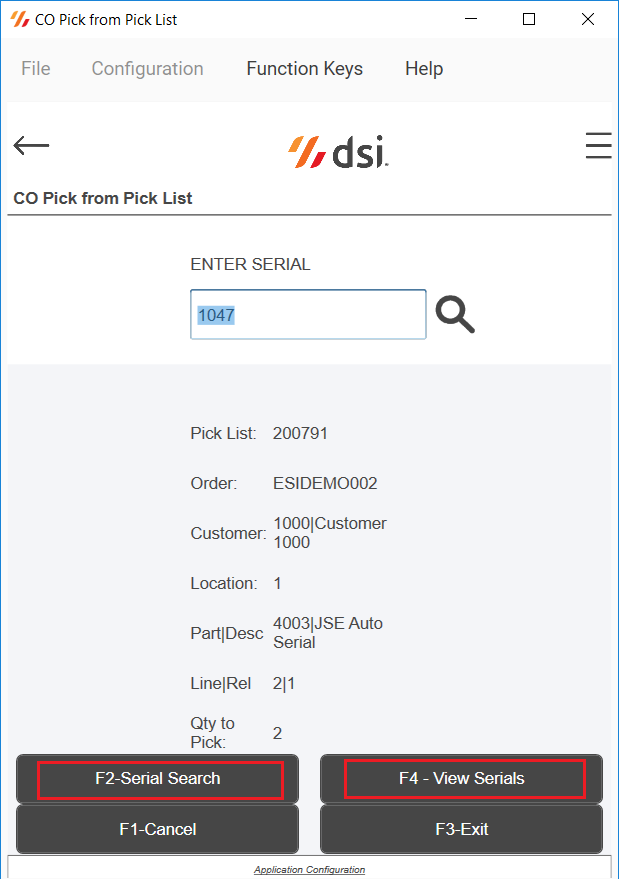Click the F4 - View Serials button

click(461, 779)
